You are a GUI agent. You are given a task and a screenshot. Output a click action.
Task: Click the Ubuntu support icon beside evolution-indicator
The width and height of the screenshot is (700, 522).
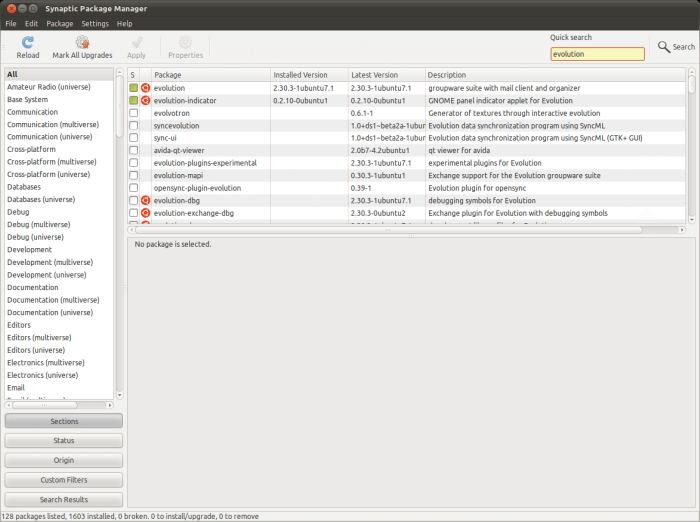[145, 100]
